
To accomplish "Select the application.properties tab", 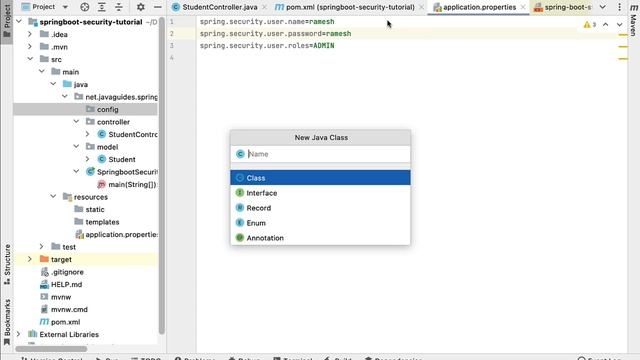I will pyautogui.click(x=480, y=7).
